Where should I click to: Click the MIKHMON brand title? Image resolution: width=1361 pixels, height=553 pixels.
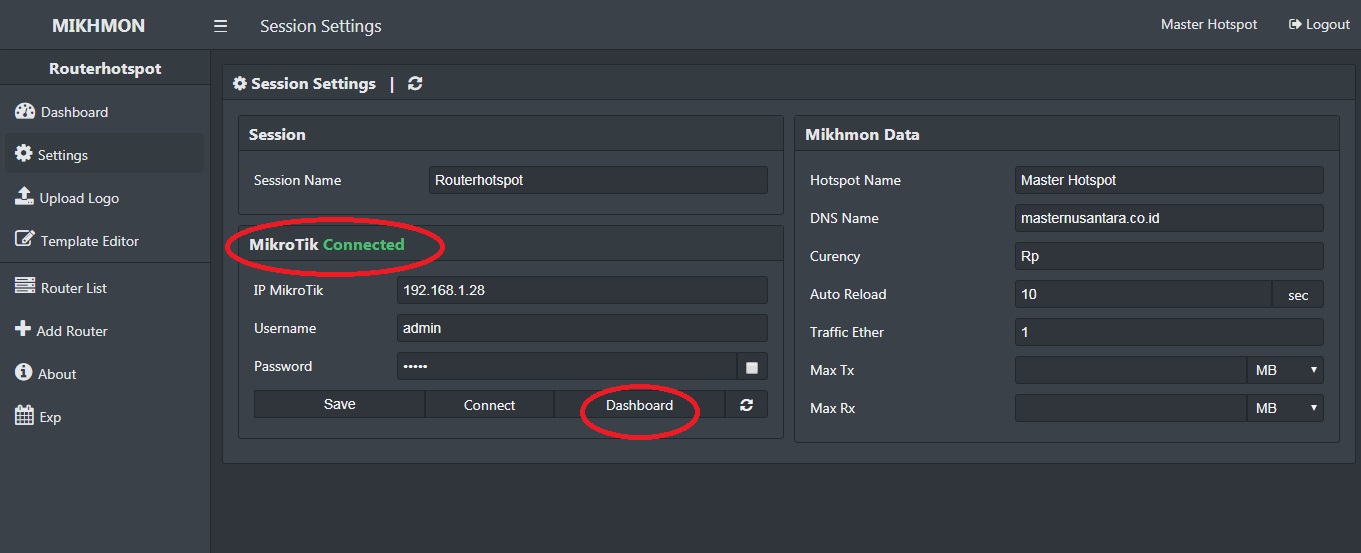(98, 25)
